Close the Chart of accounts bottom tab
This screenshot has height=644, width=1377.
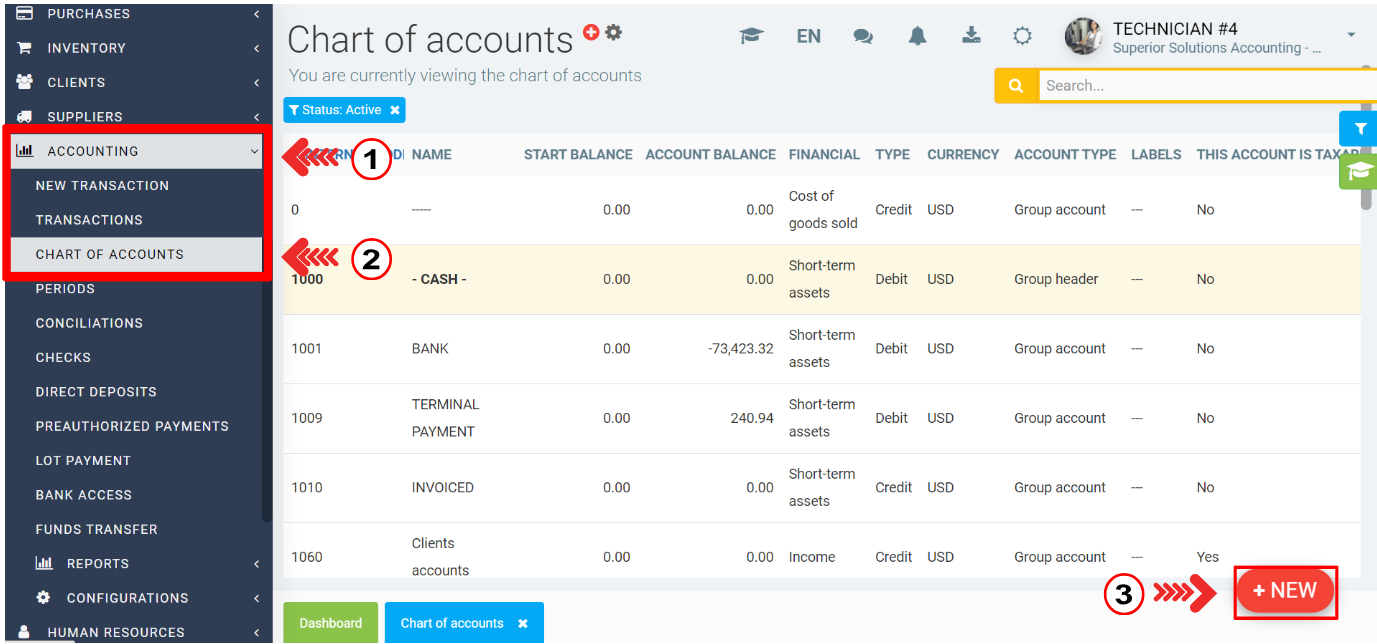tap(522, 623)
